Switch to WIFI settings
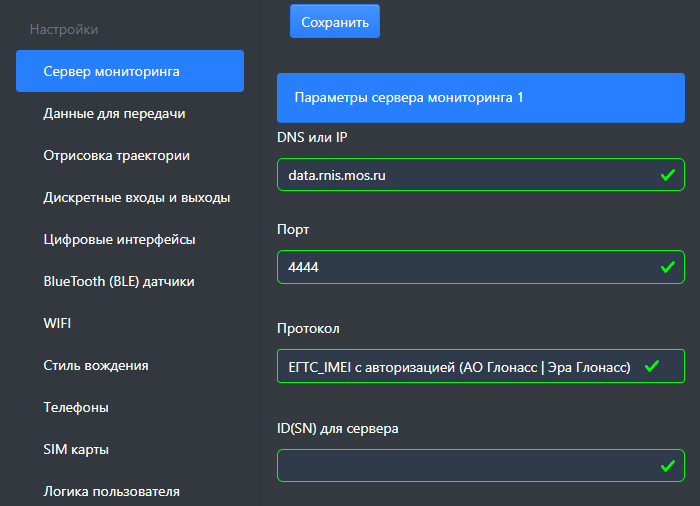This screenshot has width=700, height=506. point(58,324)
